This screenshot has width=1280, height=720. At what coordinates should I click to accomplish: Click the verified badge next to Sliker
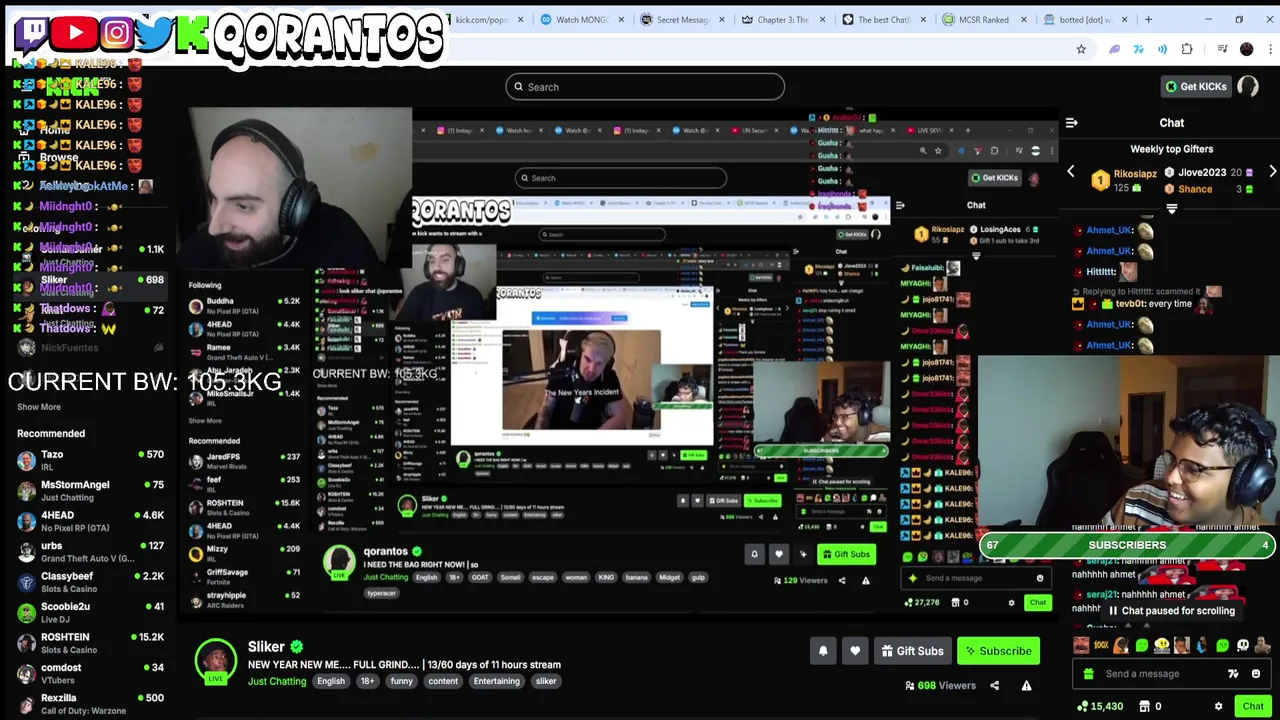pos(297,648)
